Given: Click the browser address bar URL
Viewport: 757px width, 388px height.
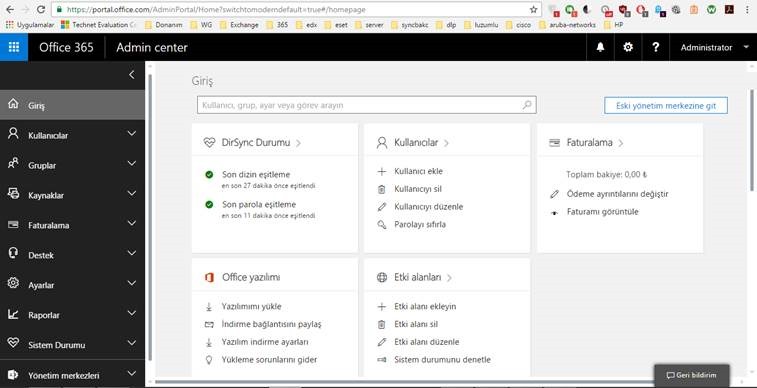Looking at the screenshot, I should pos(216,9).
